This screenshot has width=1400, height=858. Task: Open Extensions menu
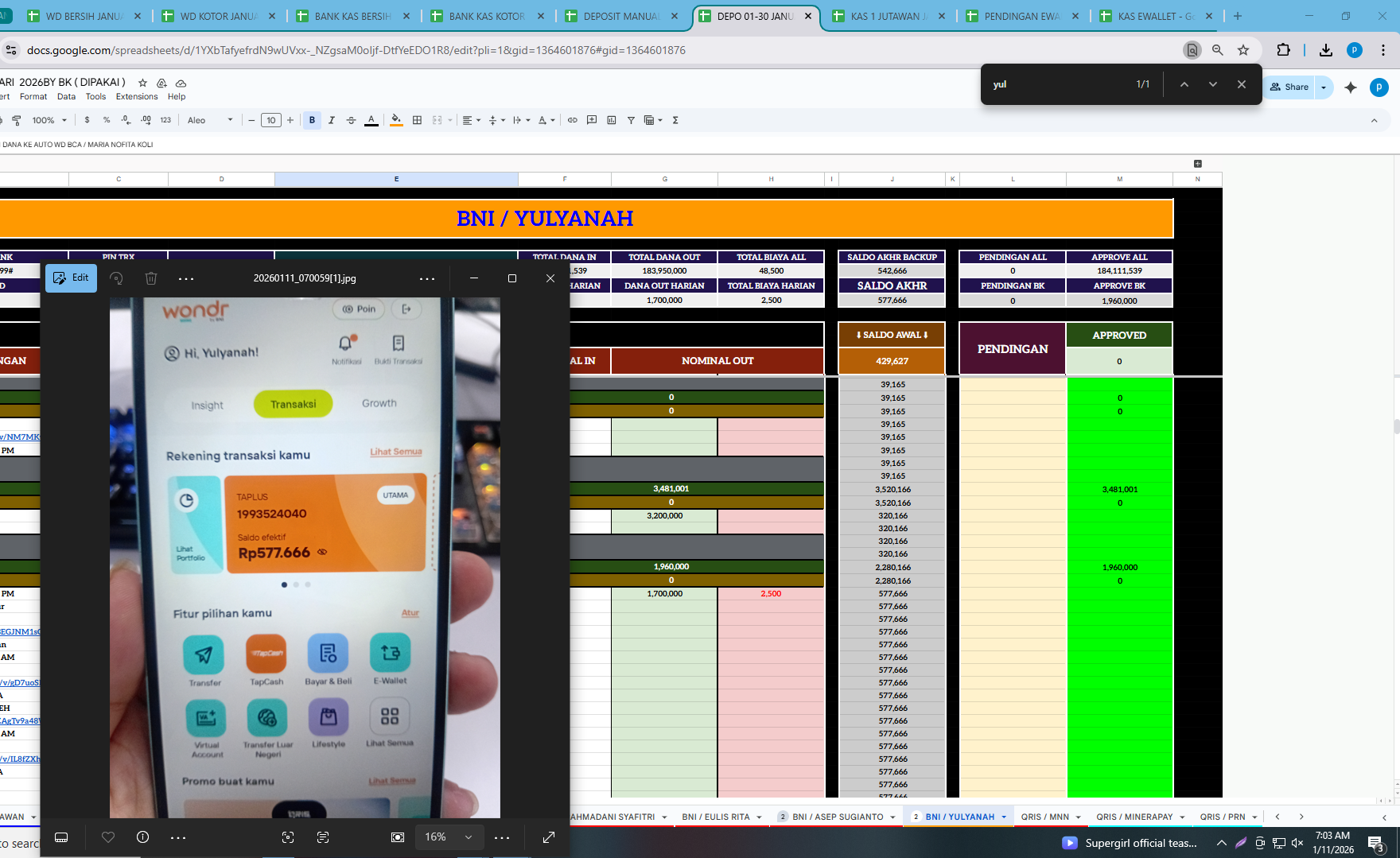tap(137, 96)
